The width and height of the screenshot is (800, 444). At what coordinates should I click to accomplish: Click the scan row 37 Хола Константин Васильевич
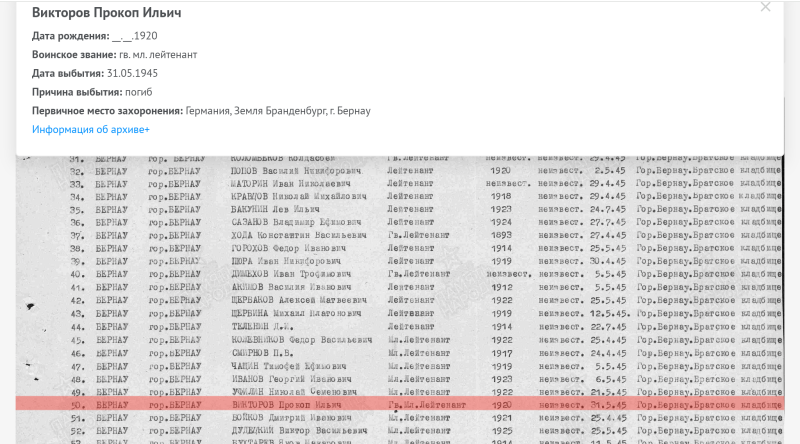[x=280, y=236]
